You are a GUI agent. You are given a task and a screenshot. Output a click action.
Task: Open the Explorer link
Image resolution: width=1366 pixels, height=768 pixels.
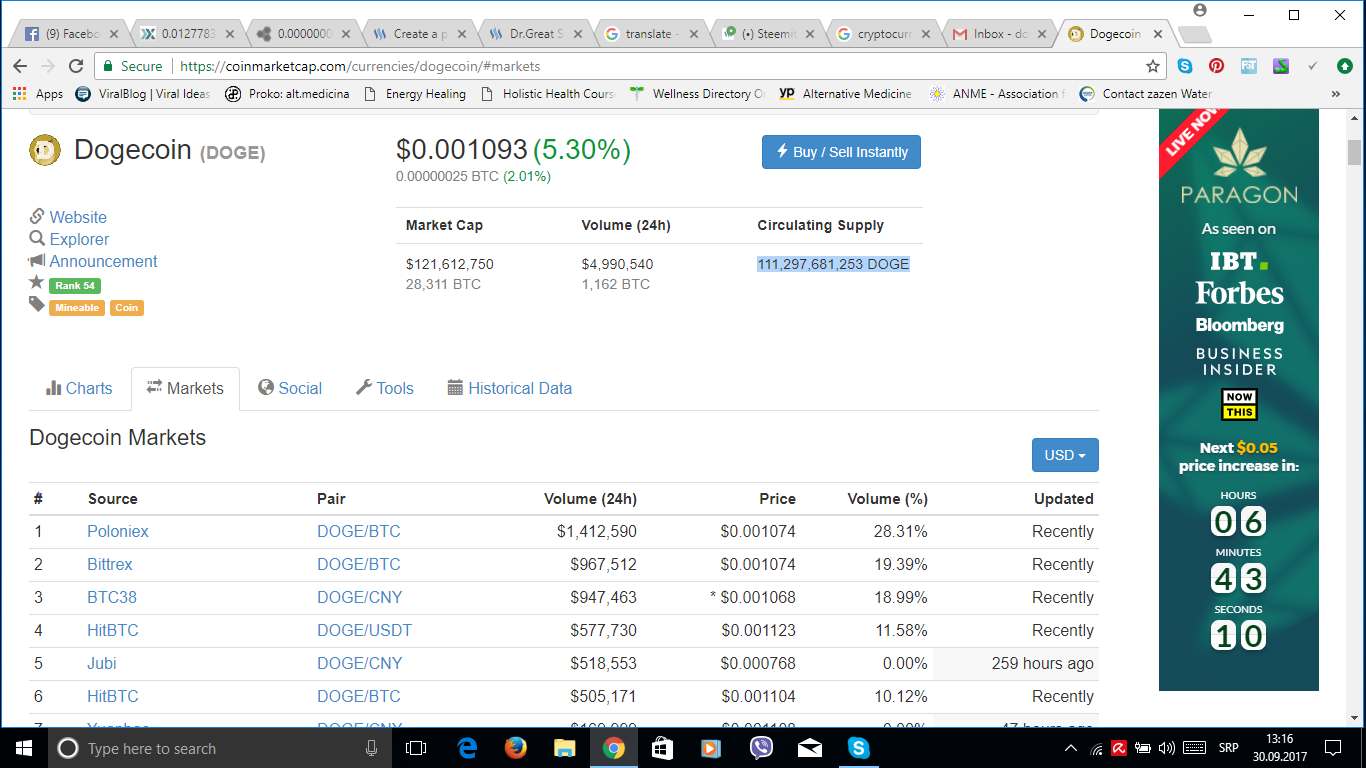pos(79,239)
